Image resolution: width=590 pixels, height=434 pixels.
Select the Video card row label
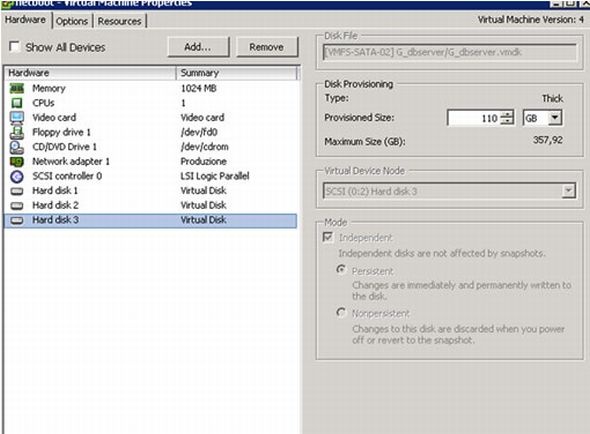coord(54,117)
